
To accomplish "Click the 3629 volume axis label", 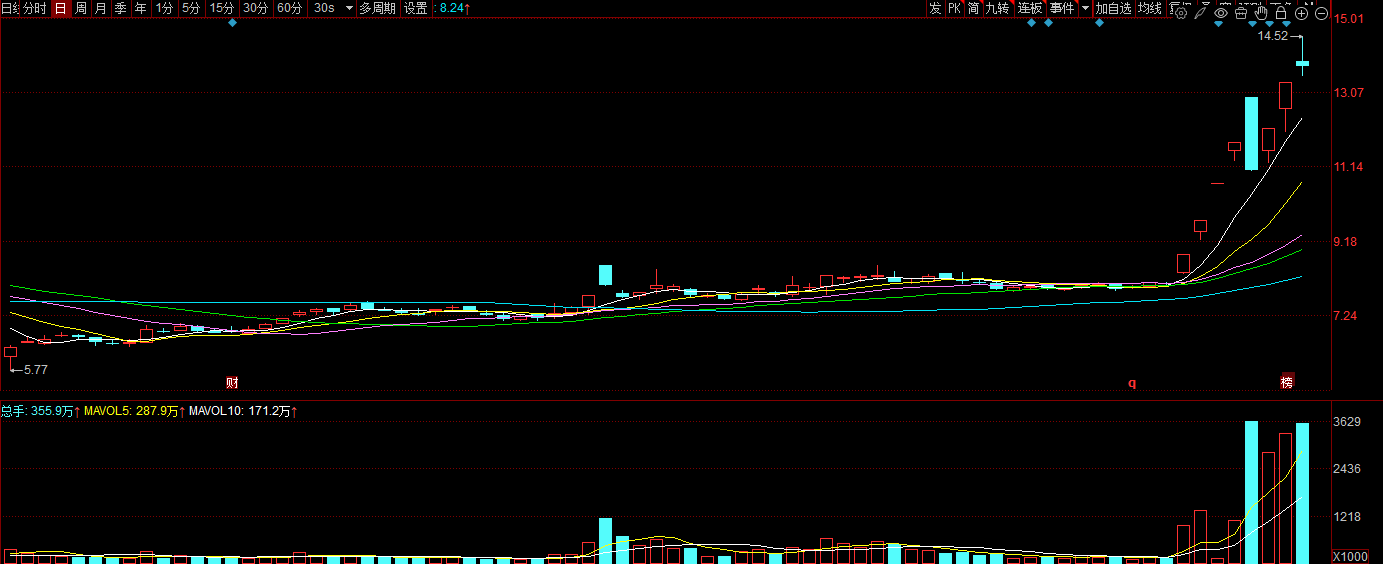I will (x=1348, y=421).
